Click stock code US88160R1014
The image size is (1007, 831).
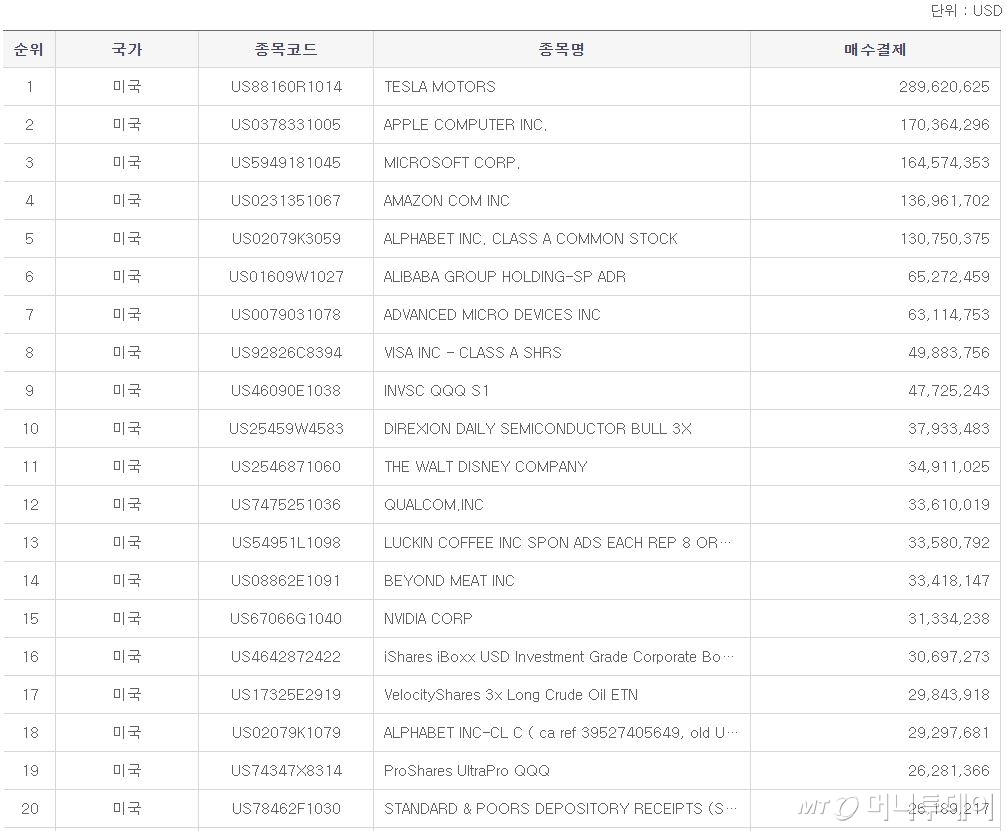pyautogui.click(x=286, y=87)
